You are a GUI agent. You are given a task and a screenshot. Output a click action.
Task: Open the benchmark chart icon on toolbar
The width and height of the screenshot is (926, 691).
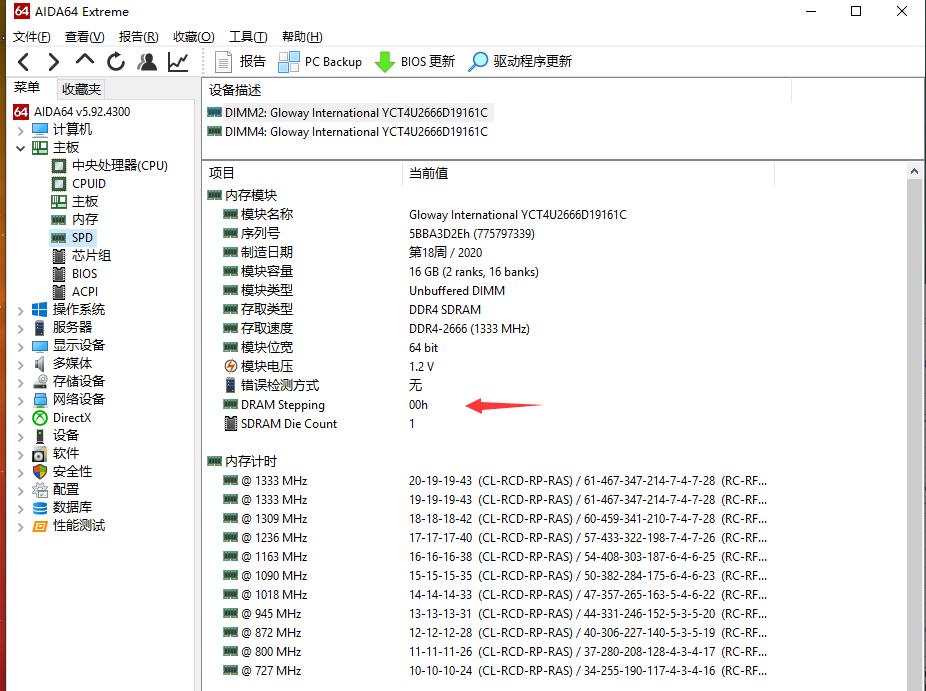(178, 61)
